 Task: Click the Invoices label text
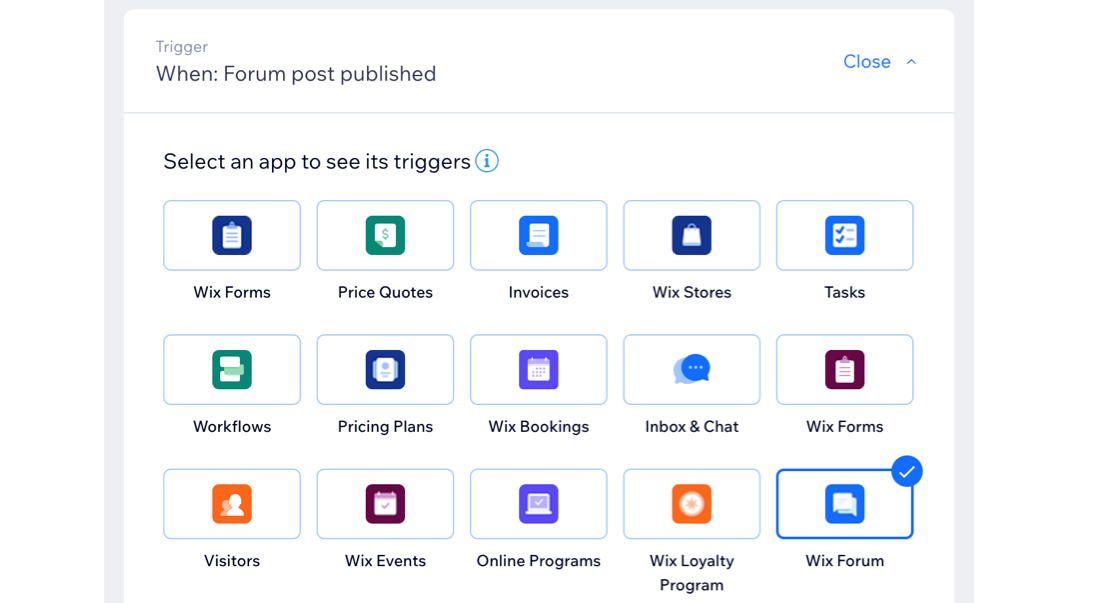[538, 292]
